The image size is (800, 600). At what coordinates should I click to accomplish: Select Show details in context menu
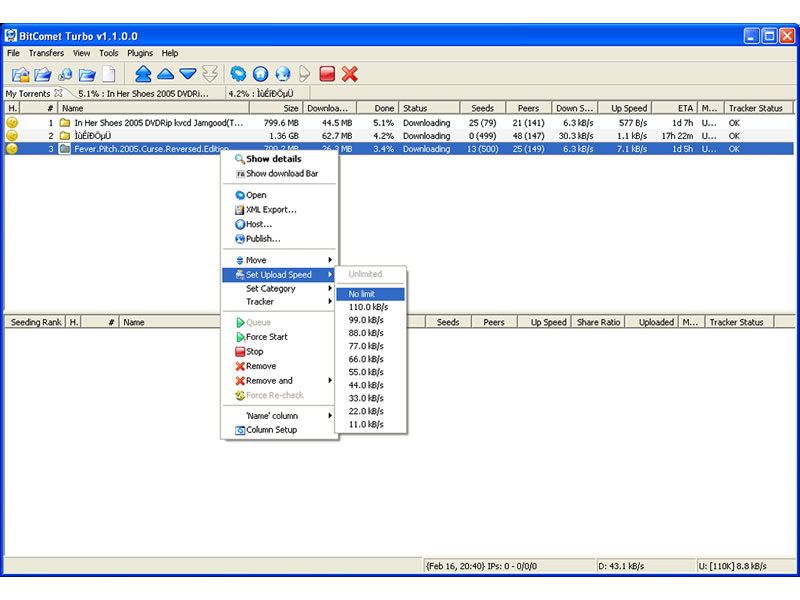(x=279, y=159)
